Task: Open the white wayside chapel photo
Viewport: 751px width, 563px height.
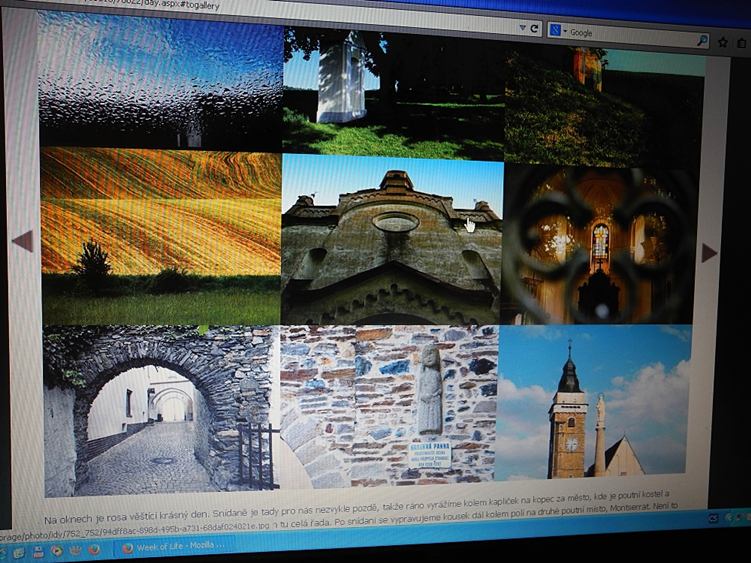Action: point(393,94)
